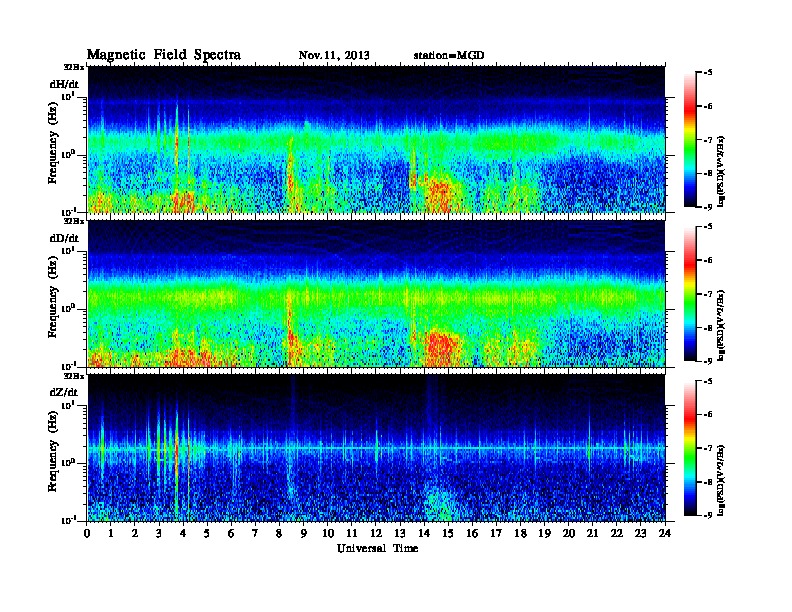This screenshot has height=612, width=792.
Task: Click hour "8" on the time axis
Action: coord(279,533)
